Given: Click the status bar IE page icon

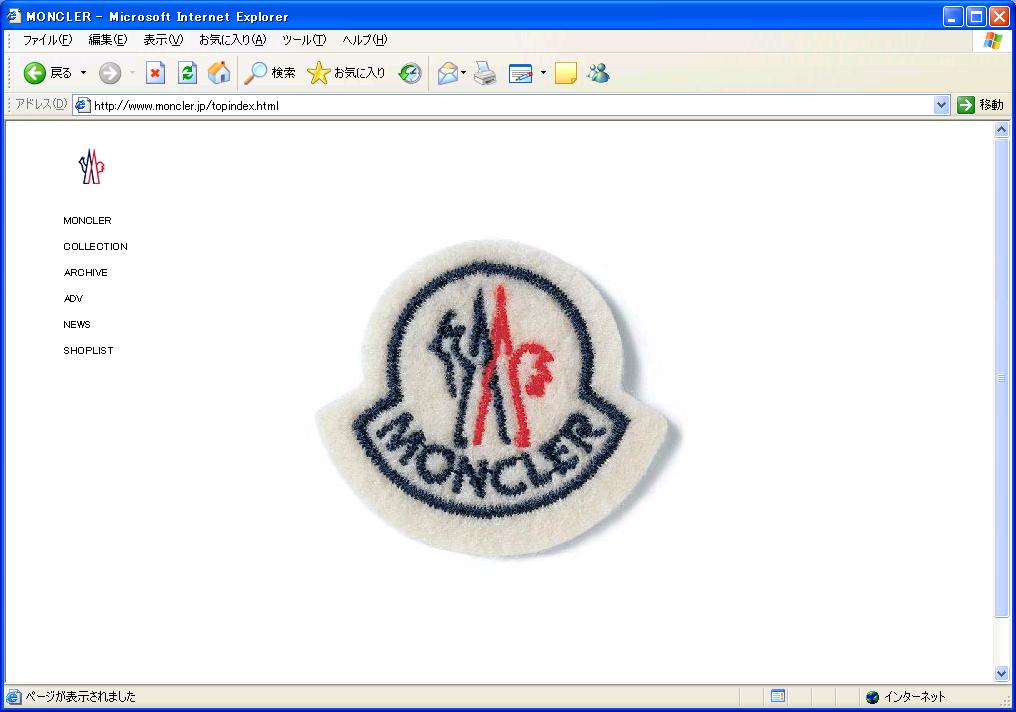Looking at the screenshot, I should click(13, 697).
